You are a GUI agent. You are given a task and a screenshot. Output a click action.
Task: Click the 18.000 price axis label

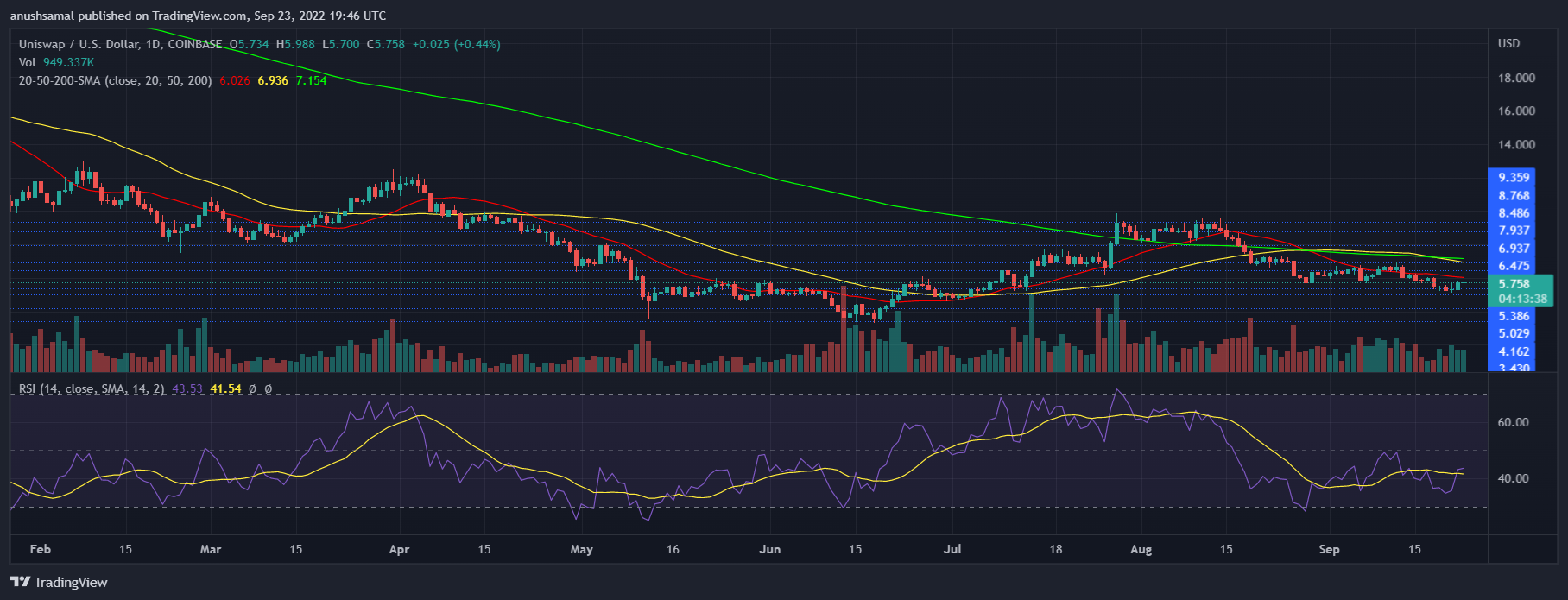[x=1516, y=78]
